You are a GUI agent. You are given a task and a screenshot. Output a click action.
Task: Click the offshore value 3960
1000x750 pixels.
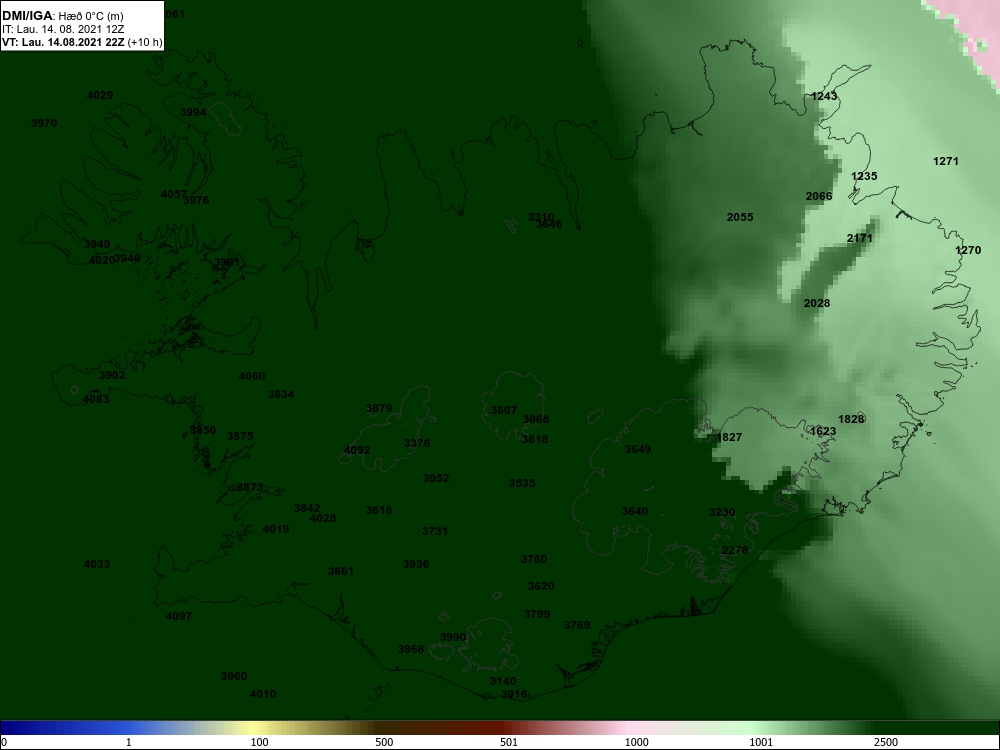click(x=234, y=676)
